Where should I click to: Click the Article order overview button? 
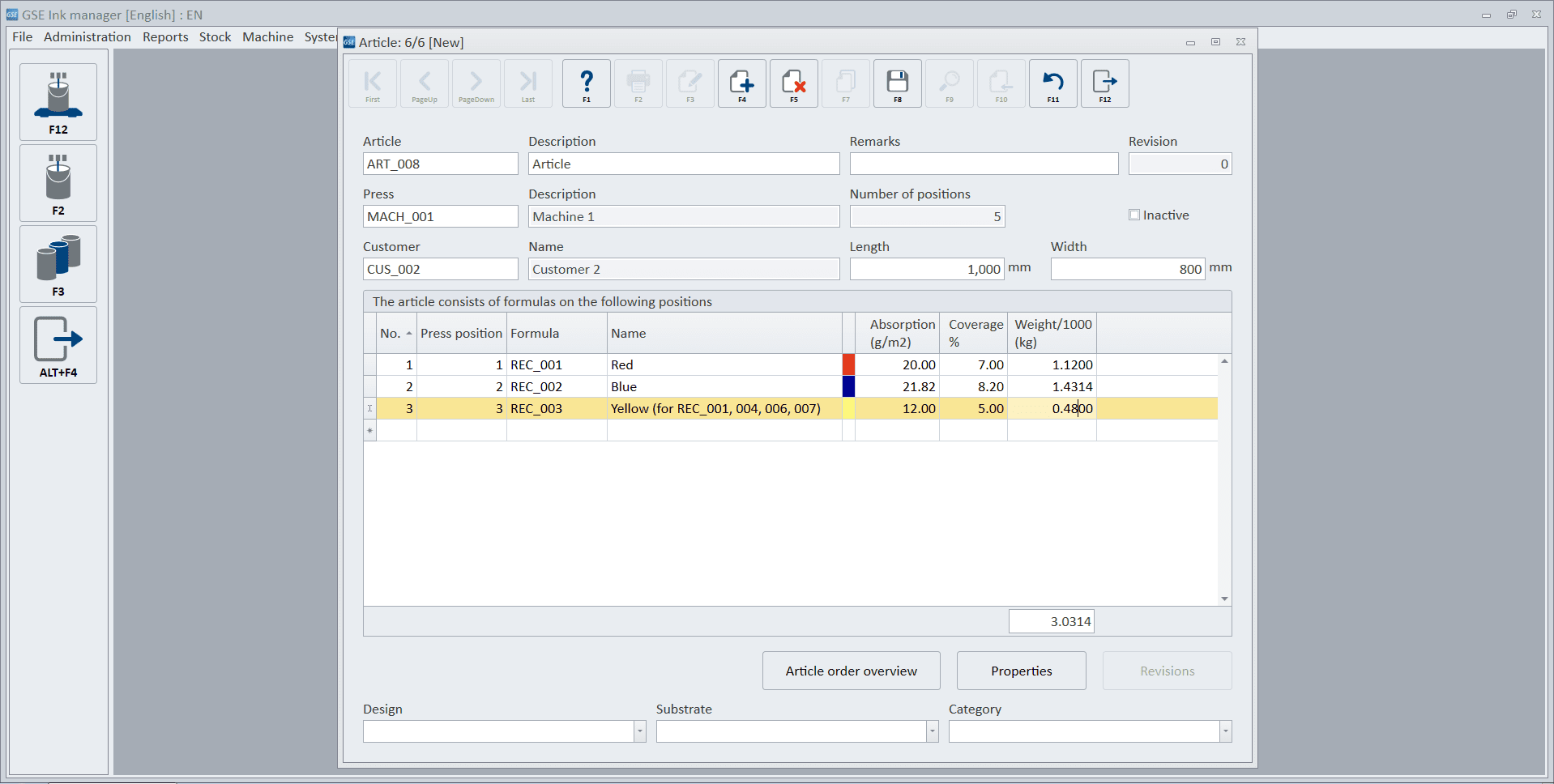click(851, 671)
